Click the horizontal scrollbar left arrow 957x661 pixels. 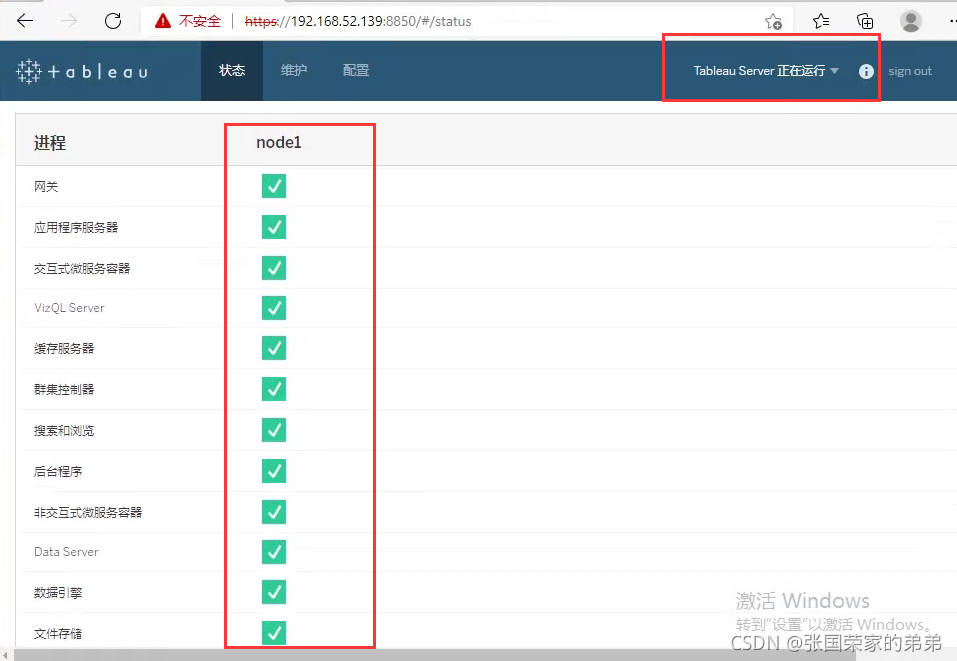pos(5,655)
